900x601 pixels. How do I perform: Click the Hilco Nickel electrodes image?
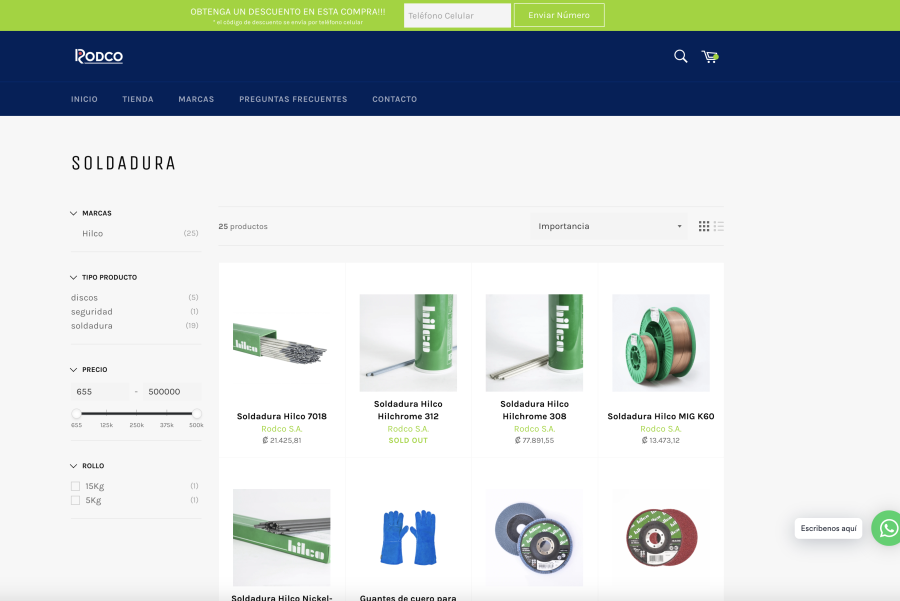point(282,537)
